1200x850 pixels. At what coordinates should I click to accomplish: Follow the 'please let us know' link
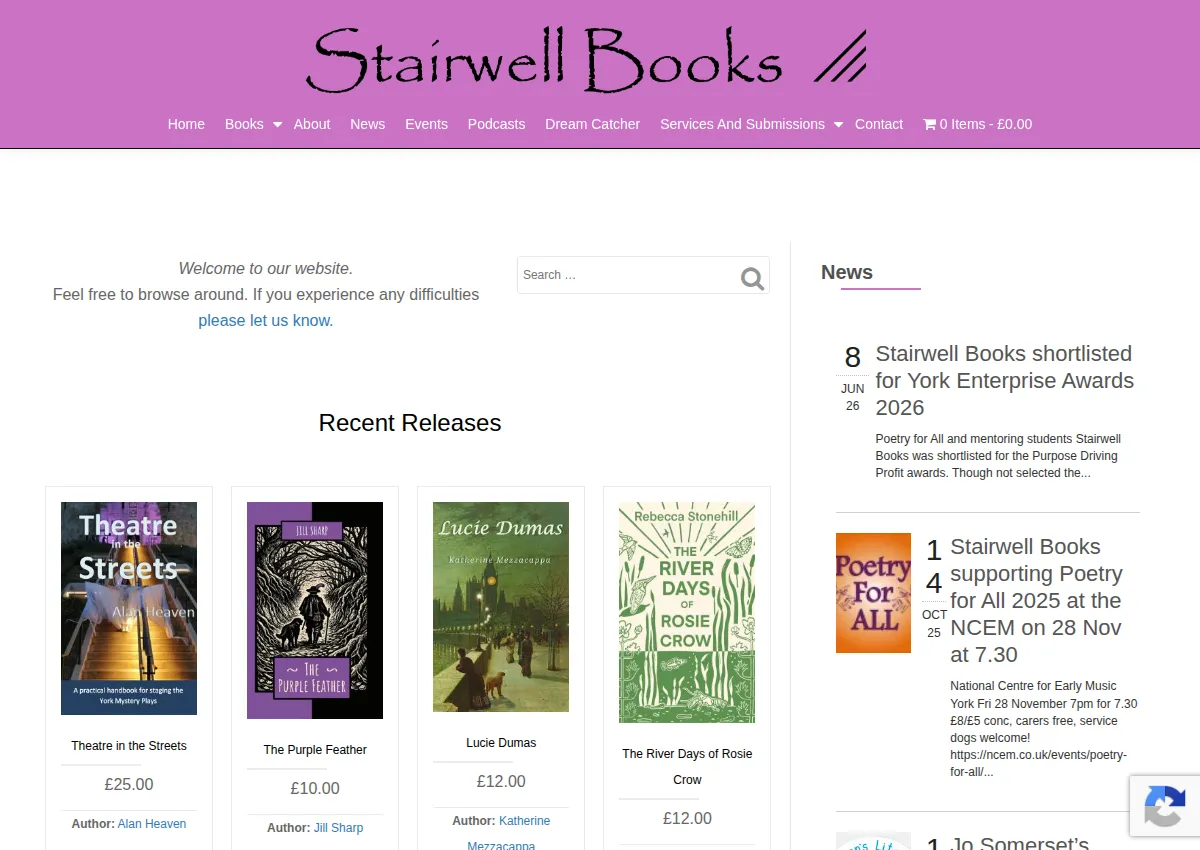[x=265, y=320]
